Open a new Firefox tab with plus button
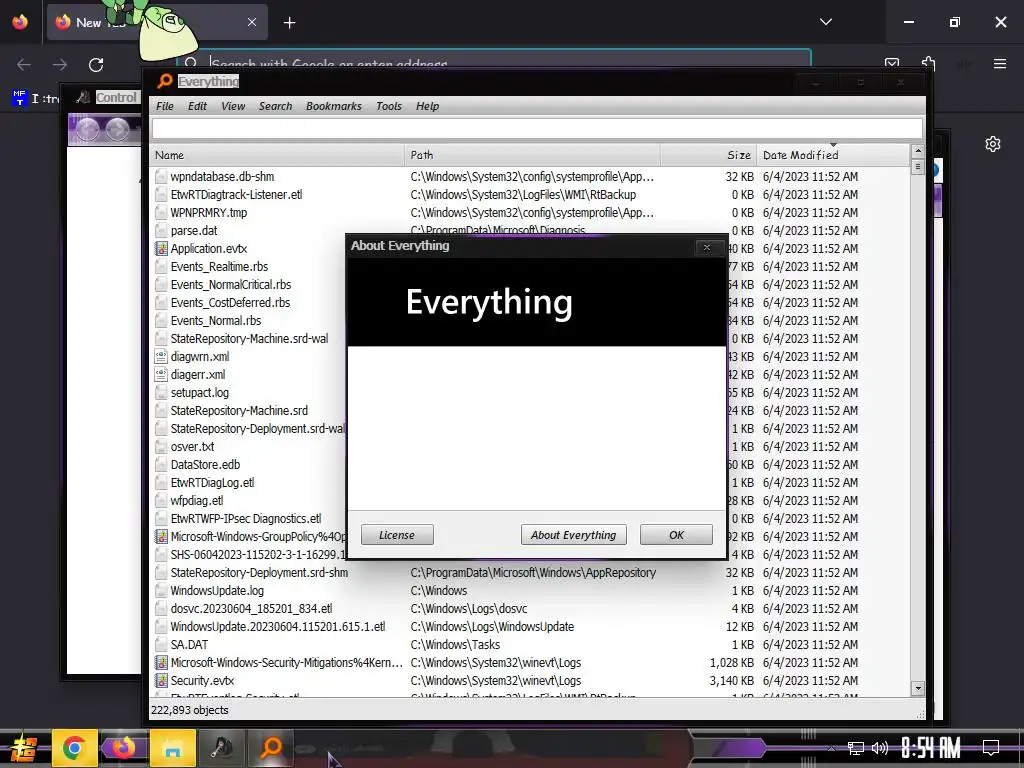 289,23
